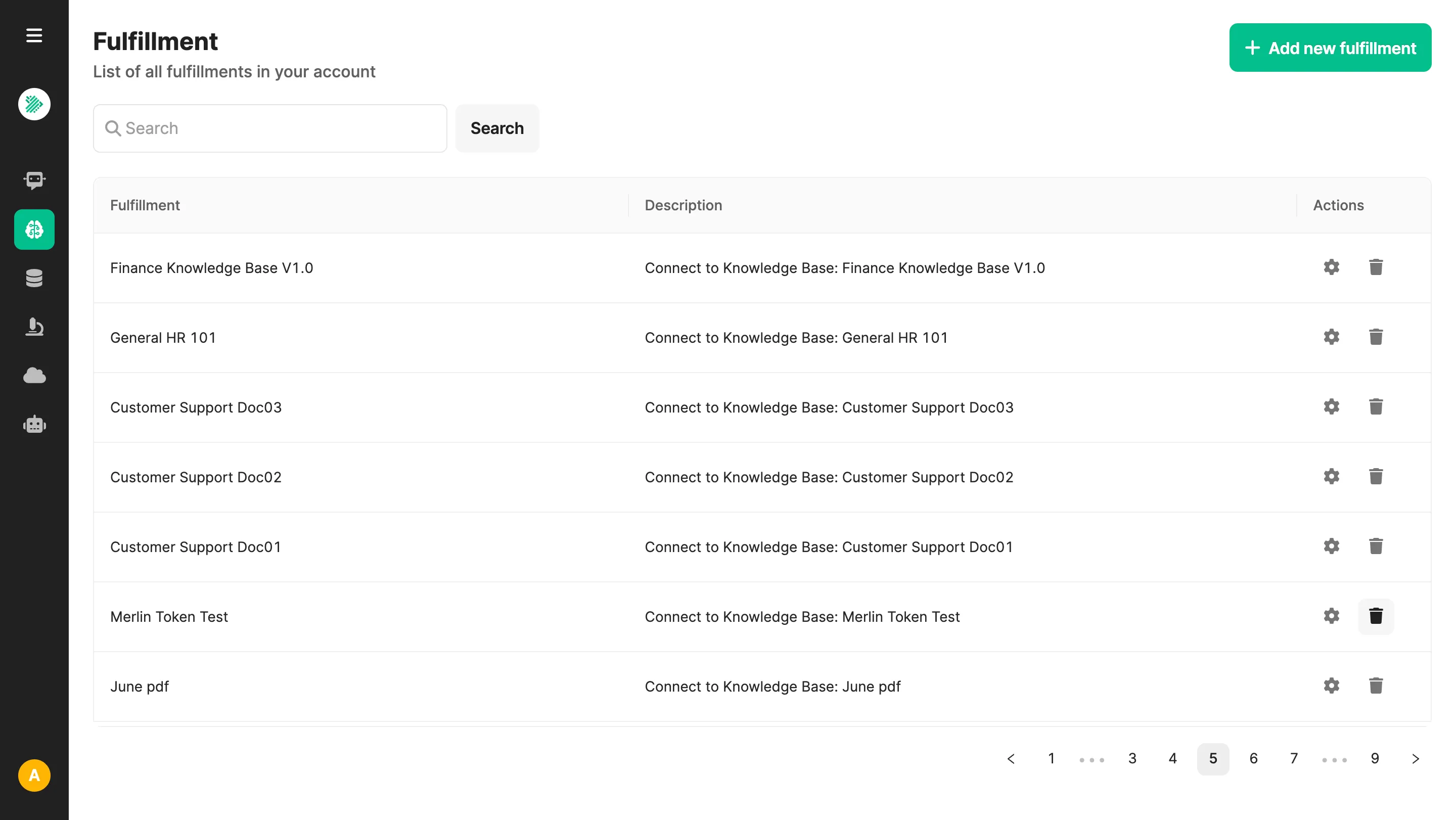
Task: Delete Customer Support Doc02 fulfillment
Action: point(1376,476)
